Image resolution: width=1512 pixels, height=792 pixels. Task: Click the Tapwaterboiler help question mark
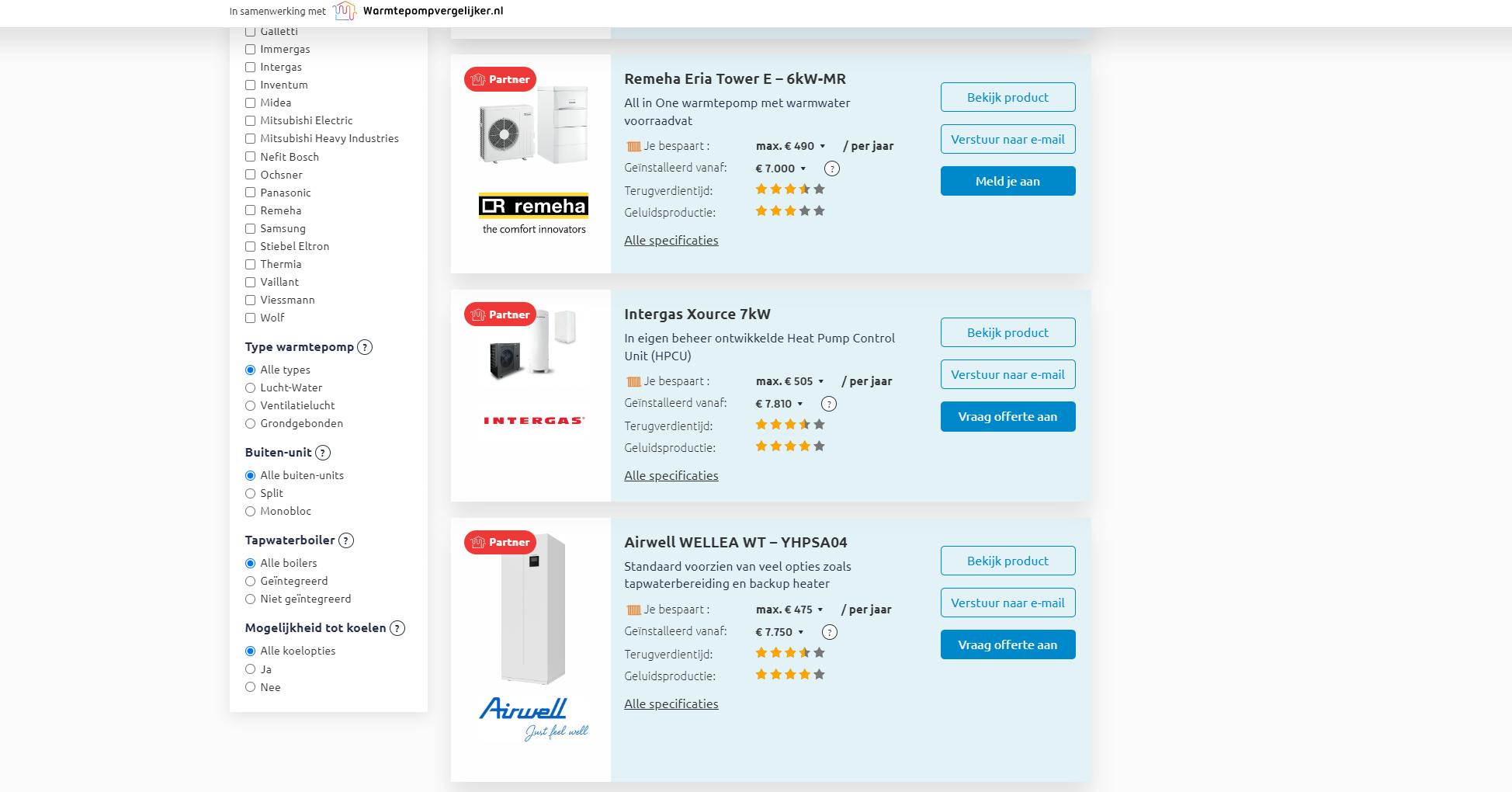346,540
